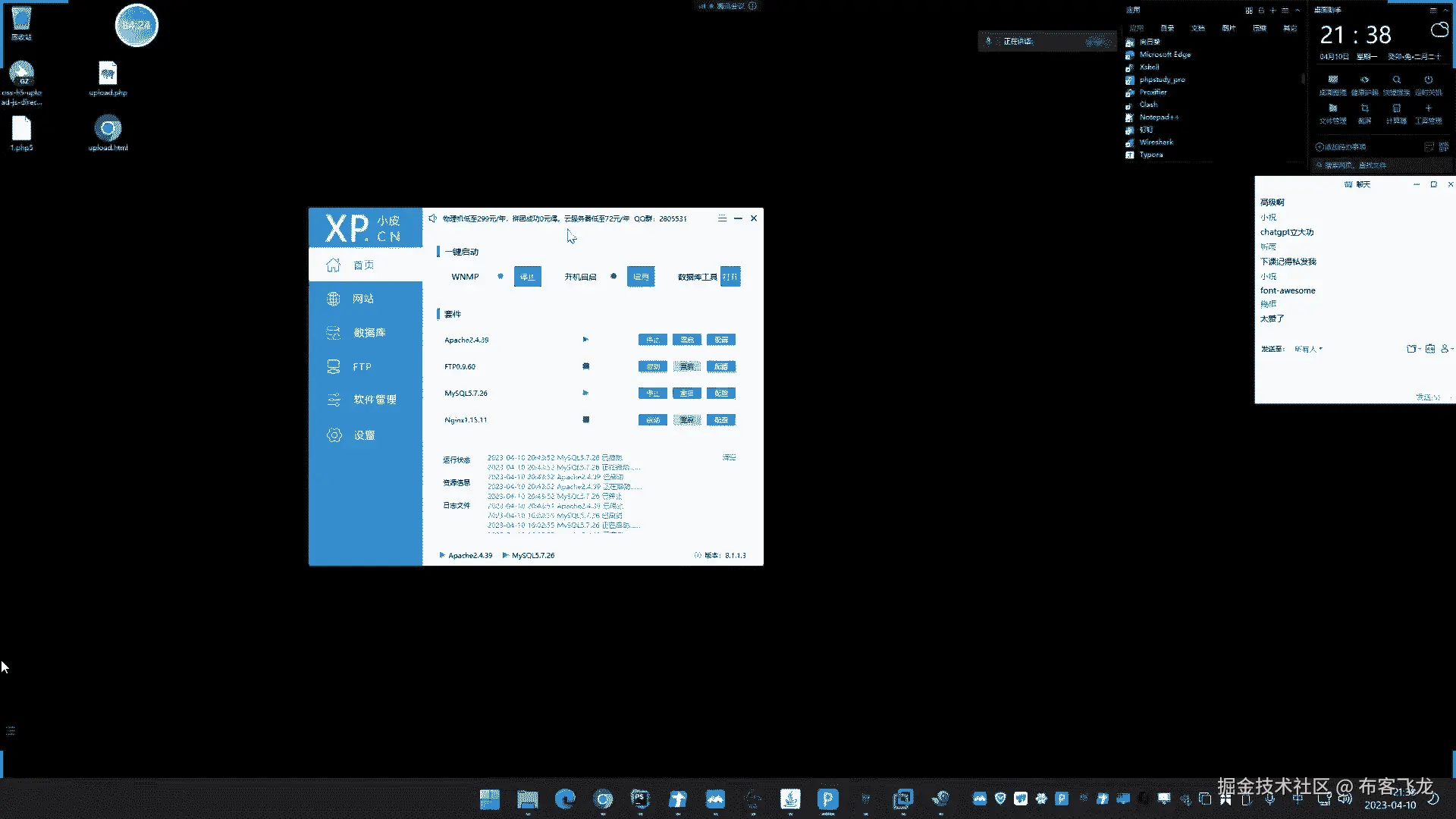Collapse the 应用 panel with chevron

1298,11
